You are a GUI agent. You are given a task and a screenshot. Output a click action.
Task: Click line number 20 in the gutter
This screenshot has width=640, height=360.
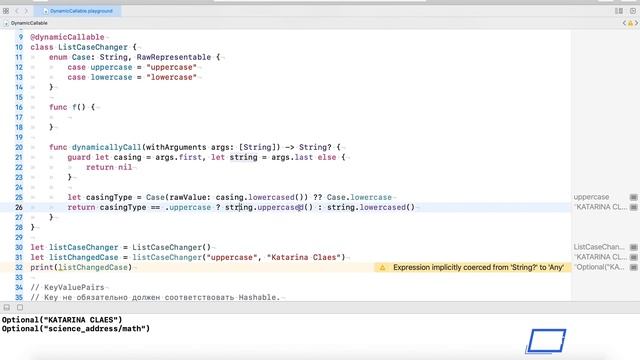19,147
